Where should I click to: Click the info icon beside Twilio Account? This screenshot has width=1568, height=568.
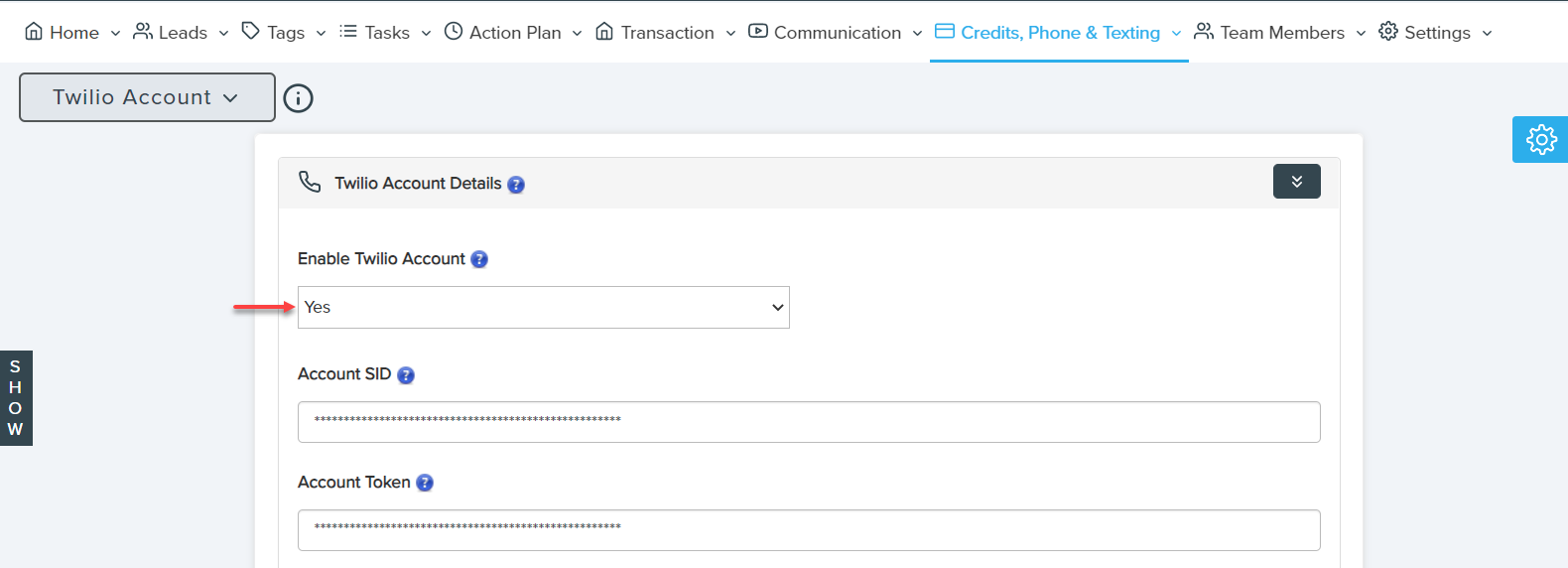pyautogui.click(x=298, y=98)
